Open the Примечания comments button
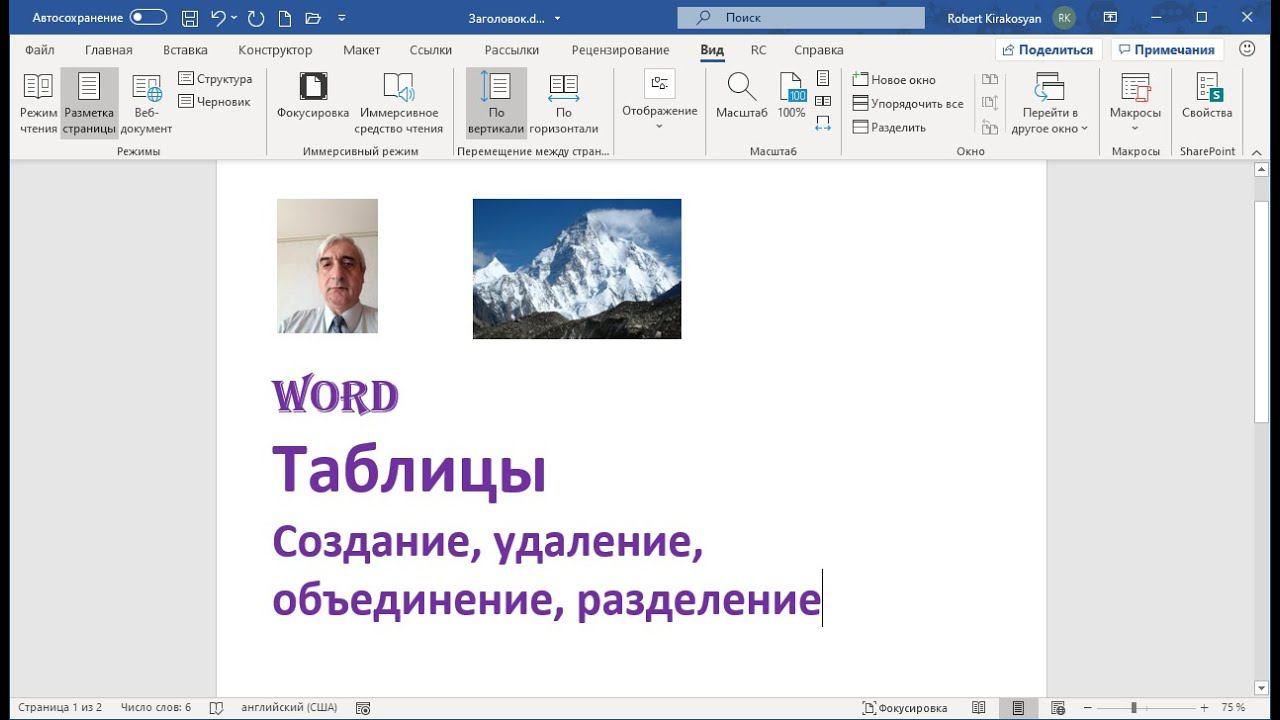Image resolution: width=1280 pixels, height=720 pixels. (1168, 50)
